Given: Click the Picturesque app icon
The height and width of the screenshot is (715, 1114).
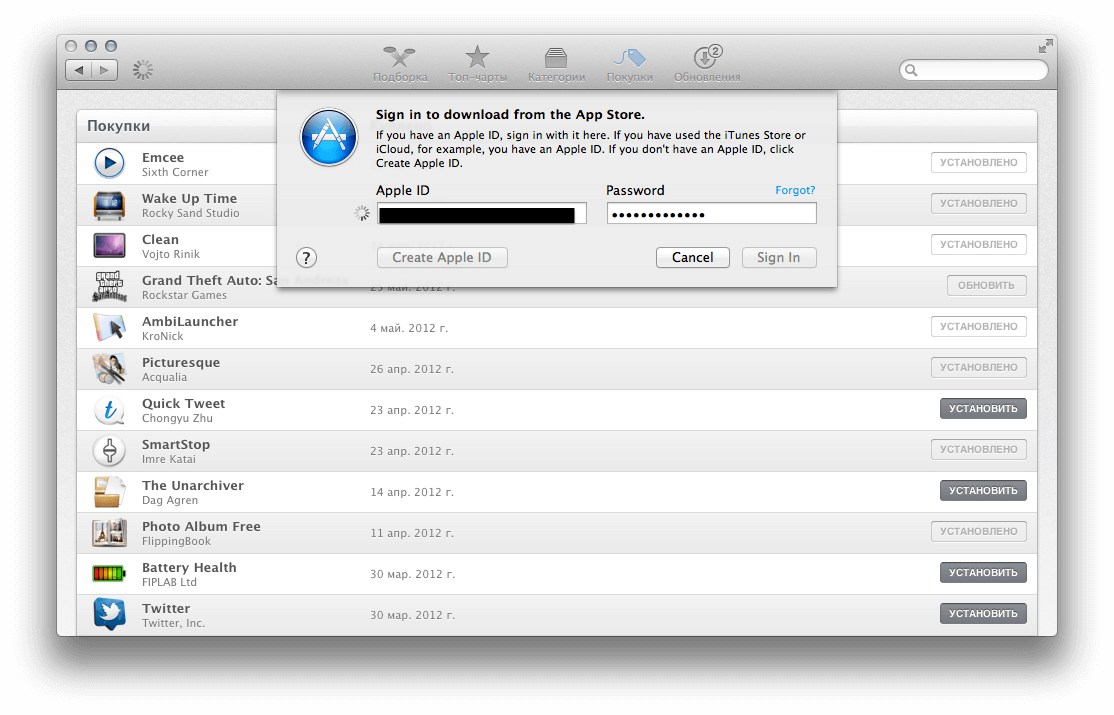Looking at the screenshot, I should pos(109,369).
